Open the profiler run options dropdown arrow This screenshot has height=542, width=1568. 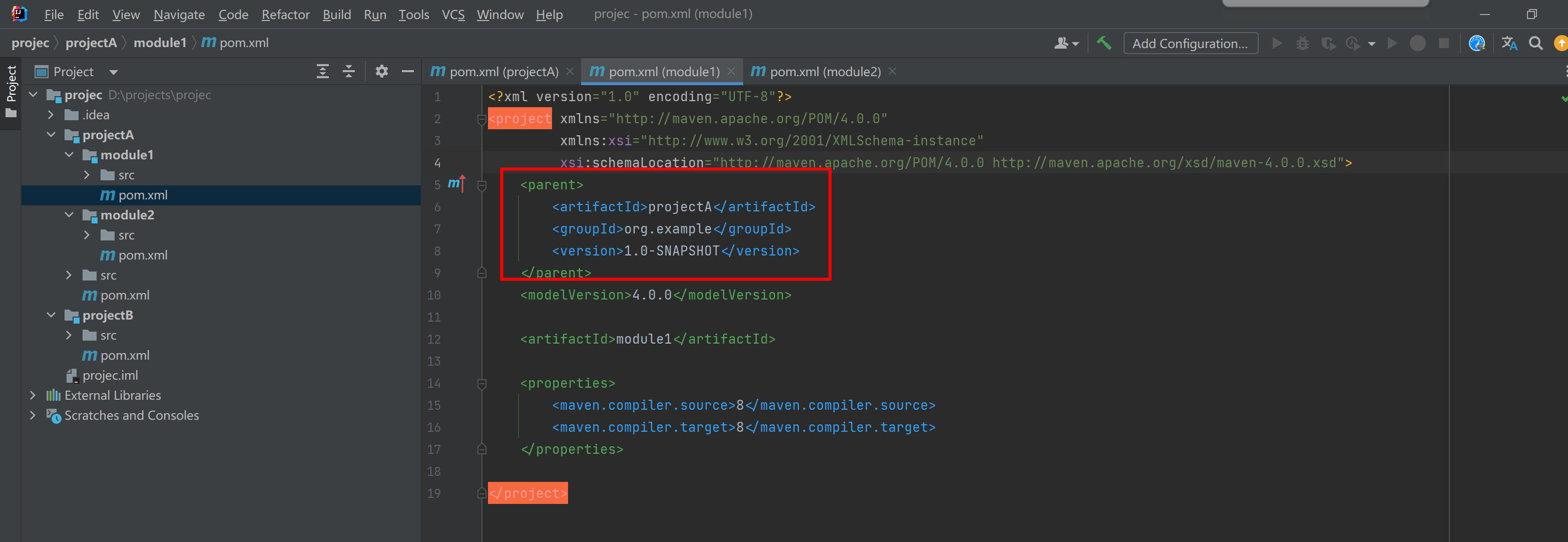tap(1371, 44)
